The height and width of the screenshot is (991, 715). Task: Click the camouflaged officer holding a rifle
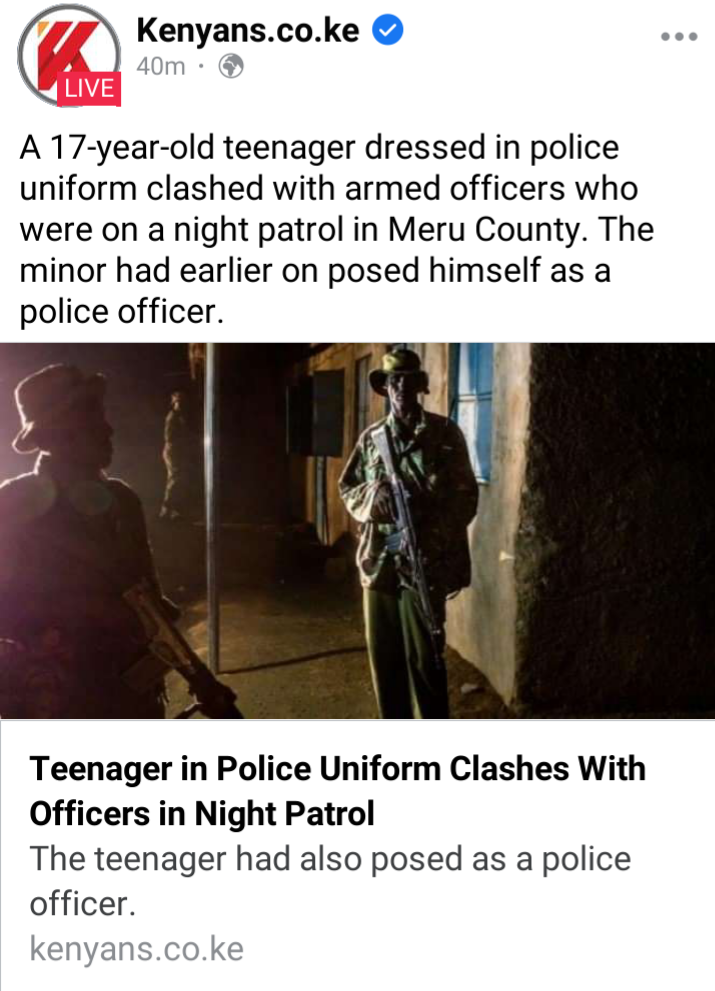[x=408, y=531]
